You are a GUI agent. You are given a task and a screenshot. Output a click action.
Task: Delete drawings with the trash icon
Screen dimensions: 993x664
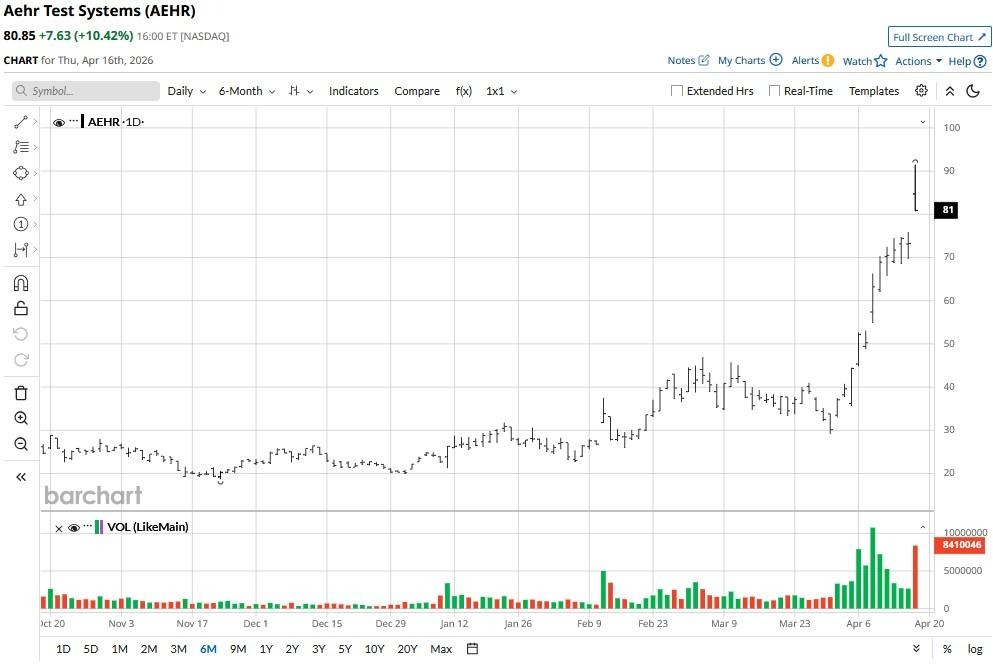[21, 393]
